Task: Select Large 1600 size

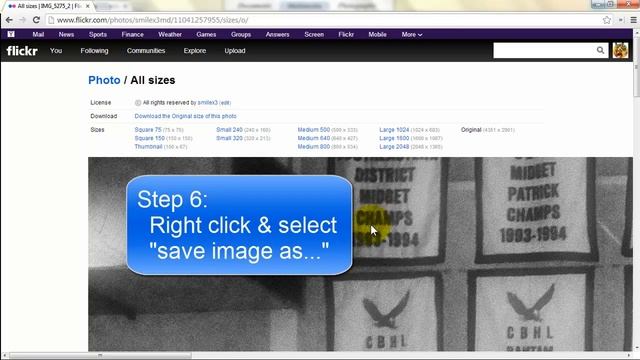Action: [x=394, y=138]
